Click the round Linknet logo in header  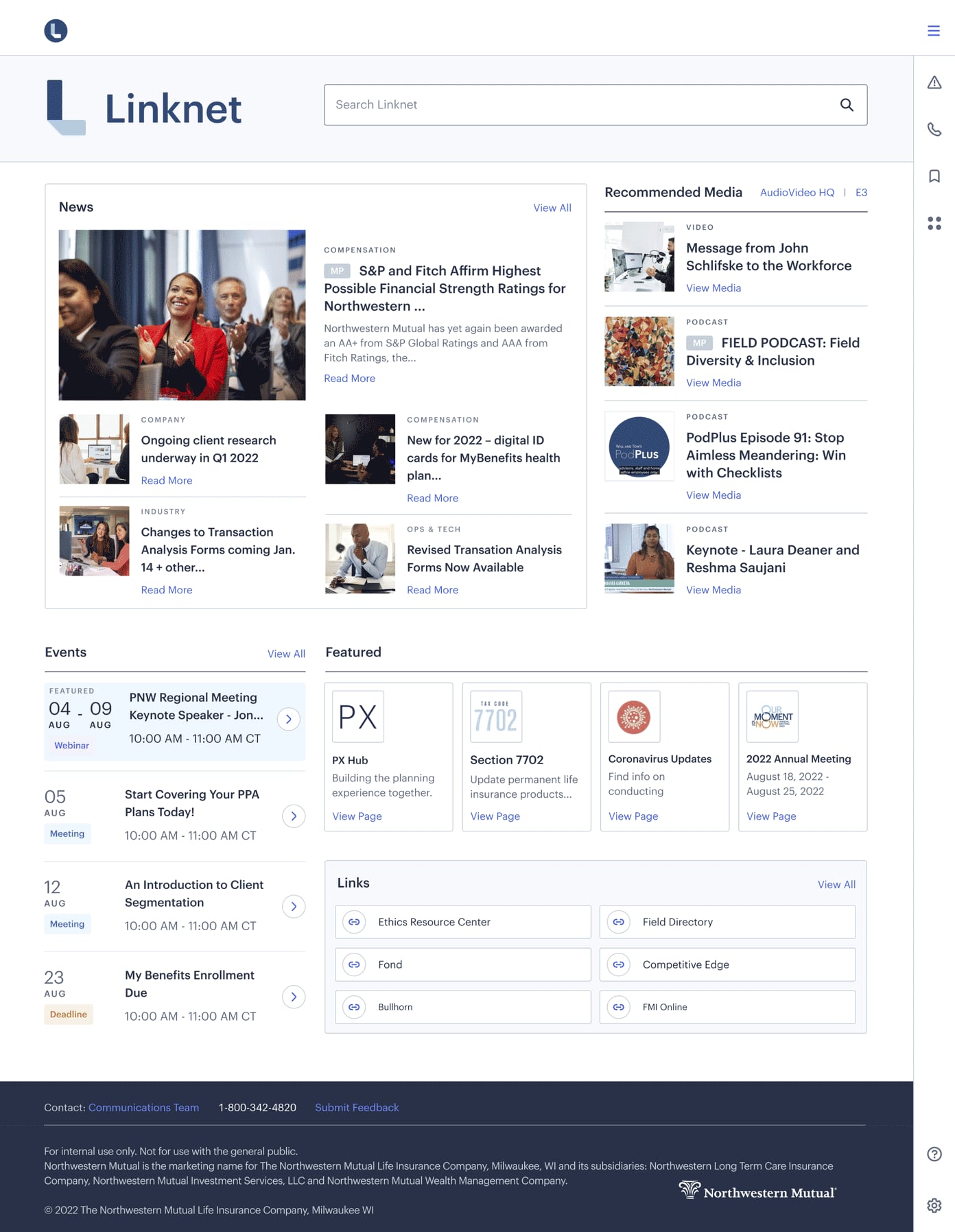tap(56, 30)
